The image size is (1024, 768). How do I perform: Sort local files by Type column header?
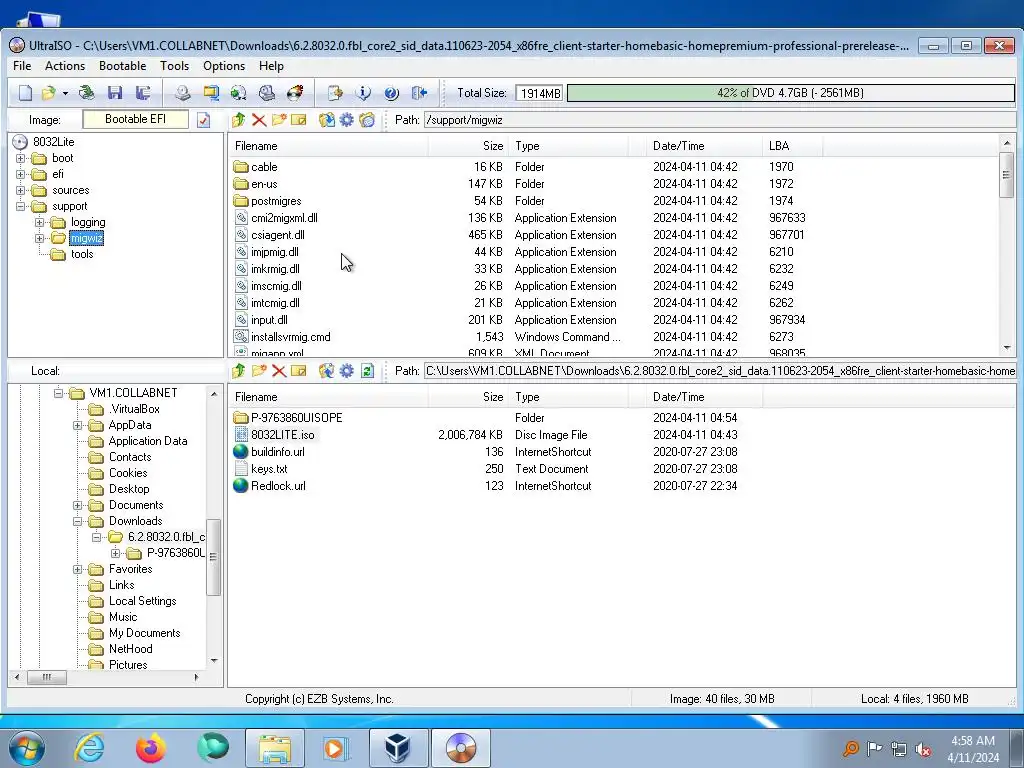(568, 397)
